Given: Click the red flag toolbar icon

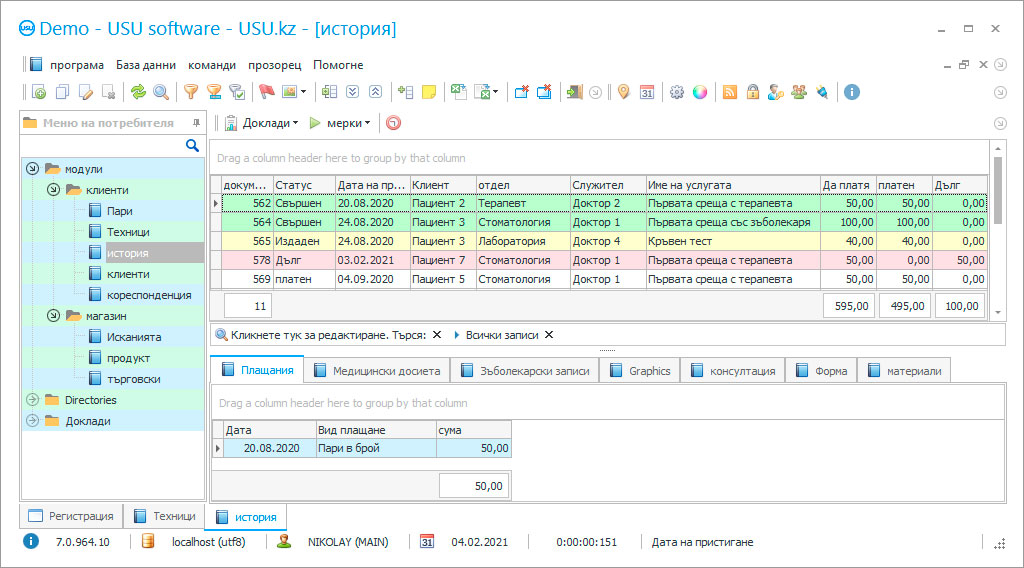Looking at the screenshot, I should click(x=266, y=92).
